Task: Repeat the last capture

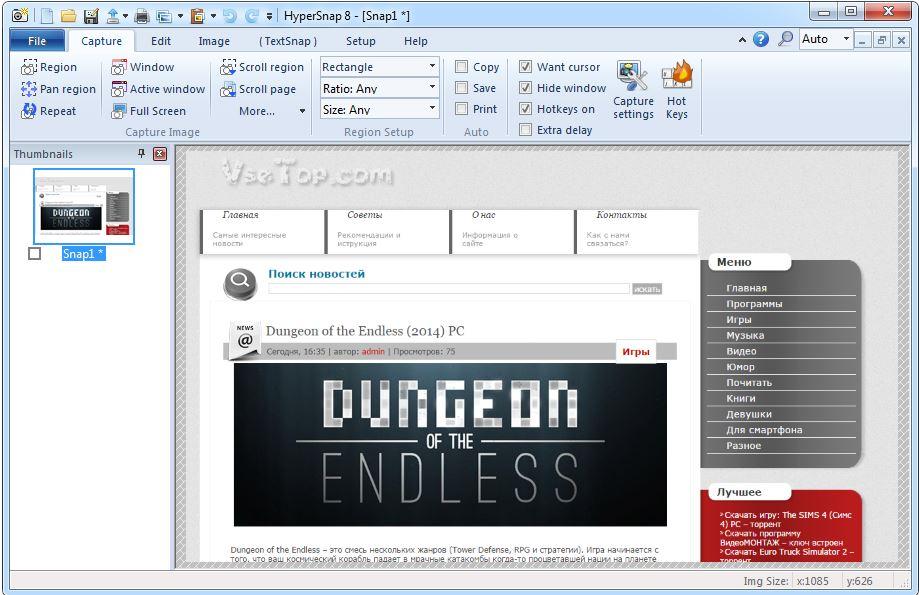Action: tap(49, 111)
